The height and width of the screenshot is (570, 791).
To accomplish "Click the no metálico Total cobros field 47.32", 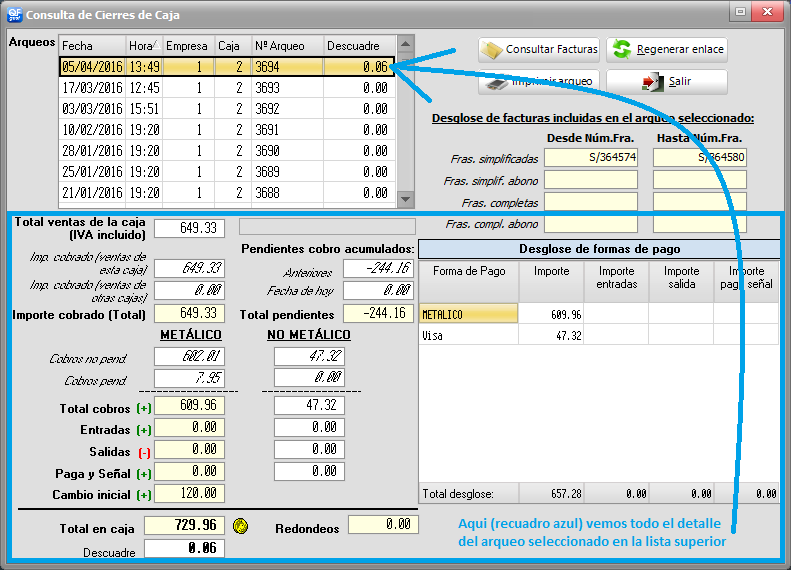I will pyautogui.click(x=309, y=405).
